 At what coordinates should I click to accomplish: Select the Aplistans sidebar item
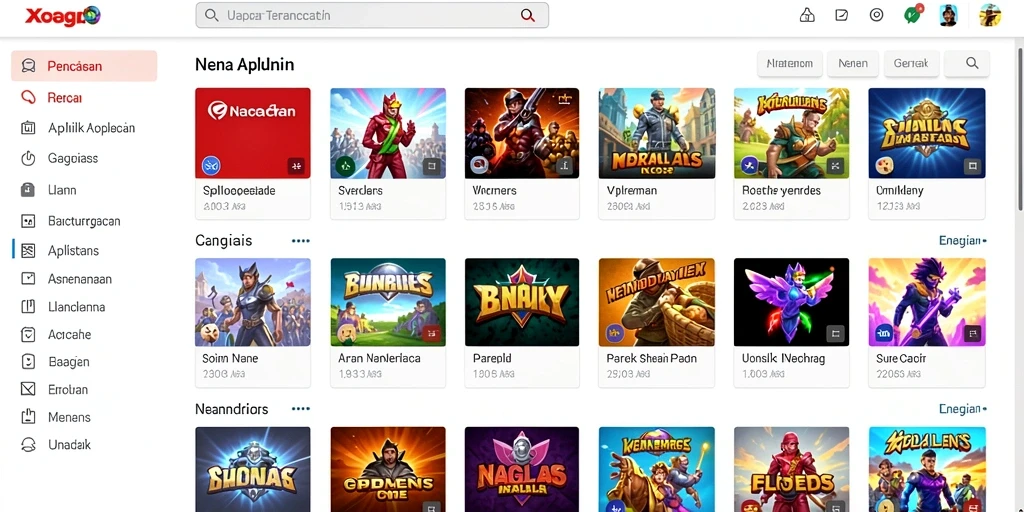pos(73,250)
